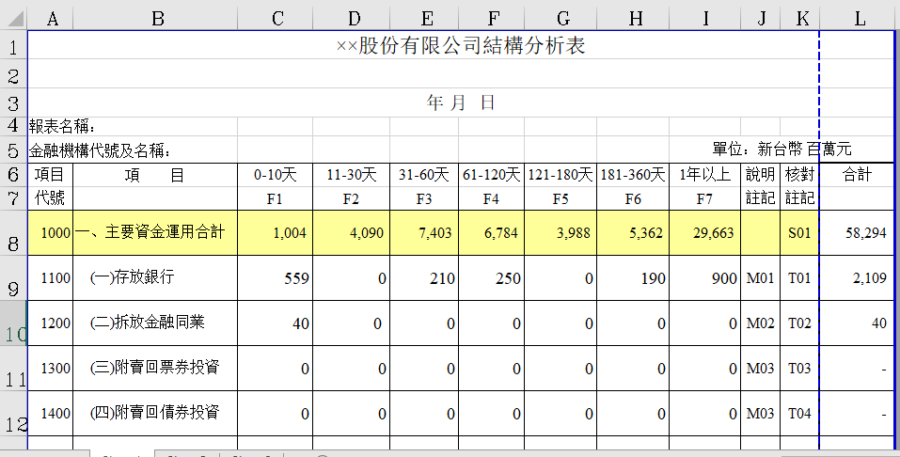The width and height of the screenshot is (900, 457).
Task: Select column A header
Action: (51, 18)
